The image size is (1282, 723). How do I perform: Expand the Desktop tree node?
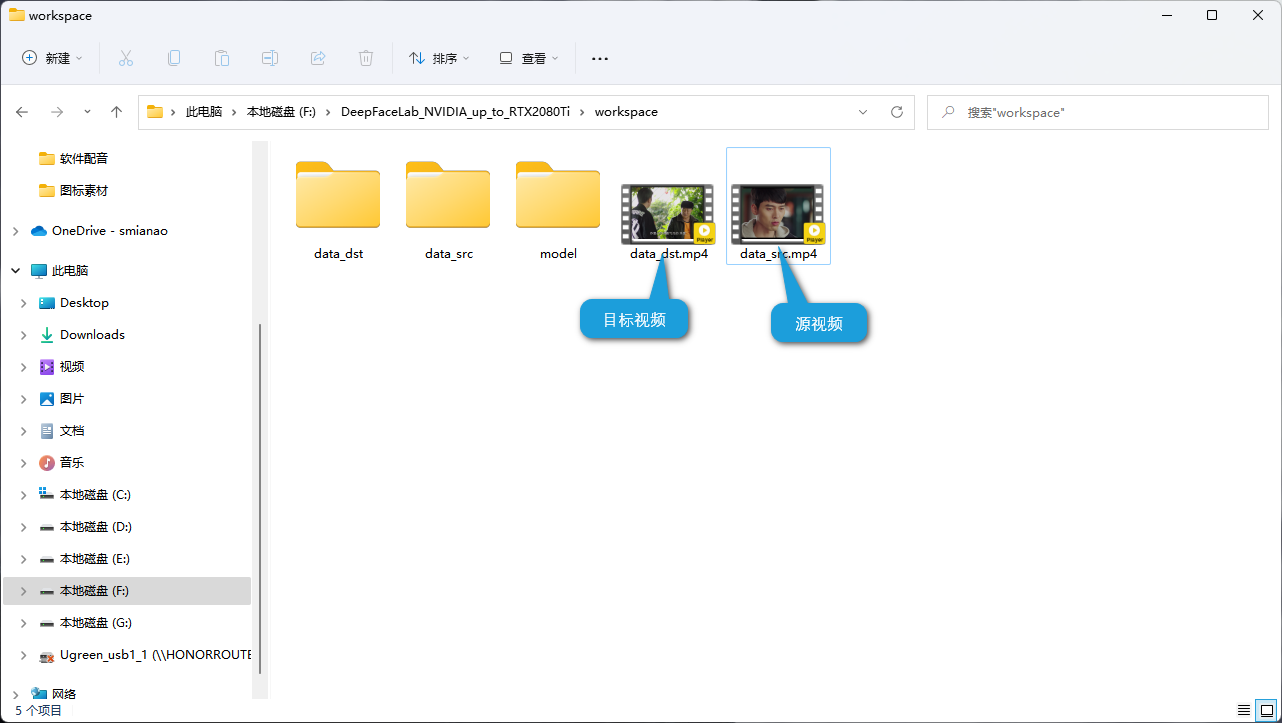click(23, 303)
